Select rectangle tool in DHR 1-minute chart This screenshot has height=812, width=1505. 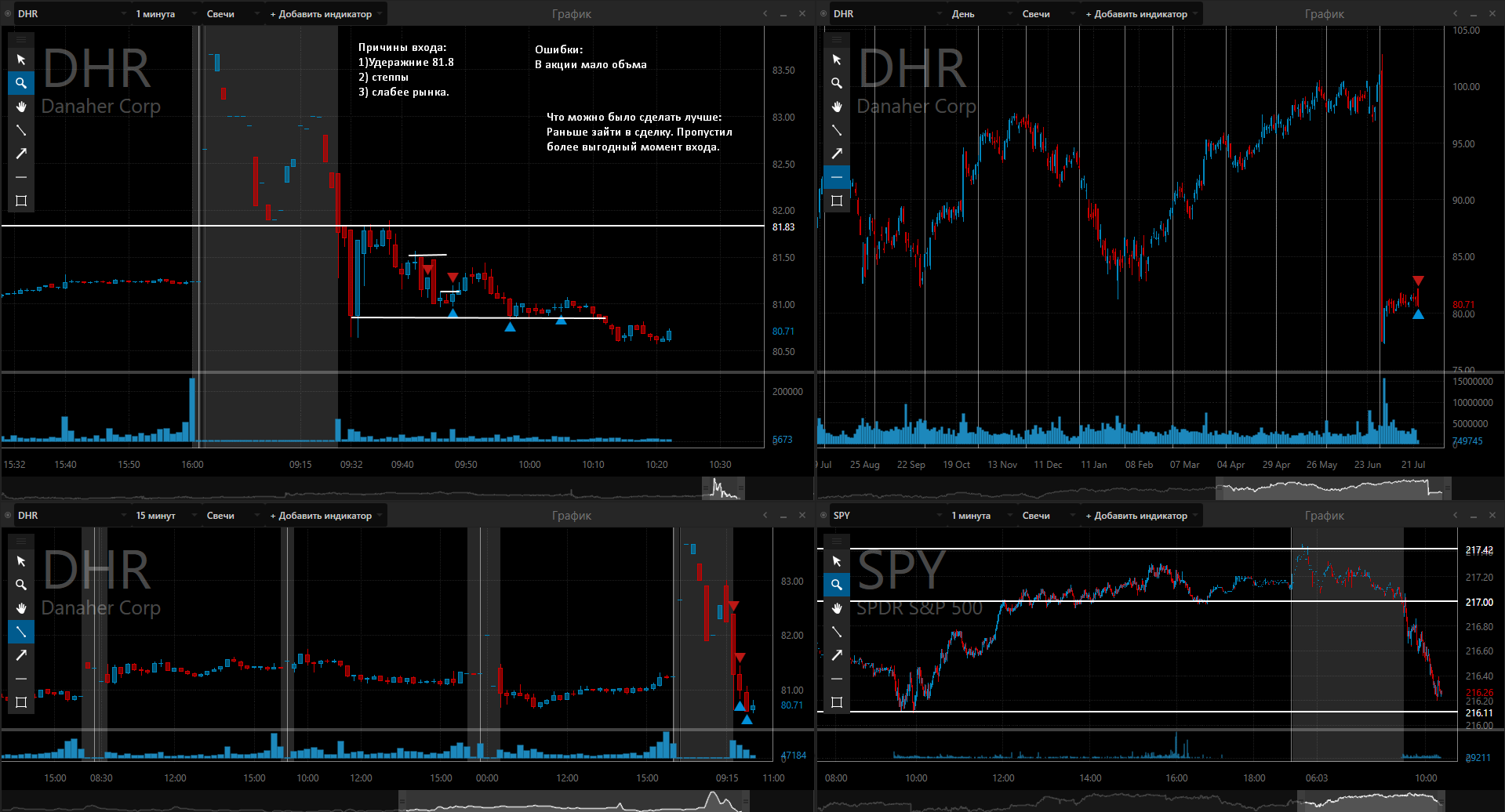click(x=21, y=201)
